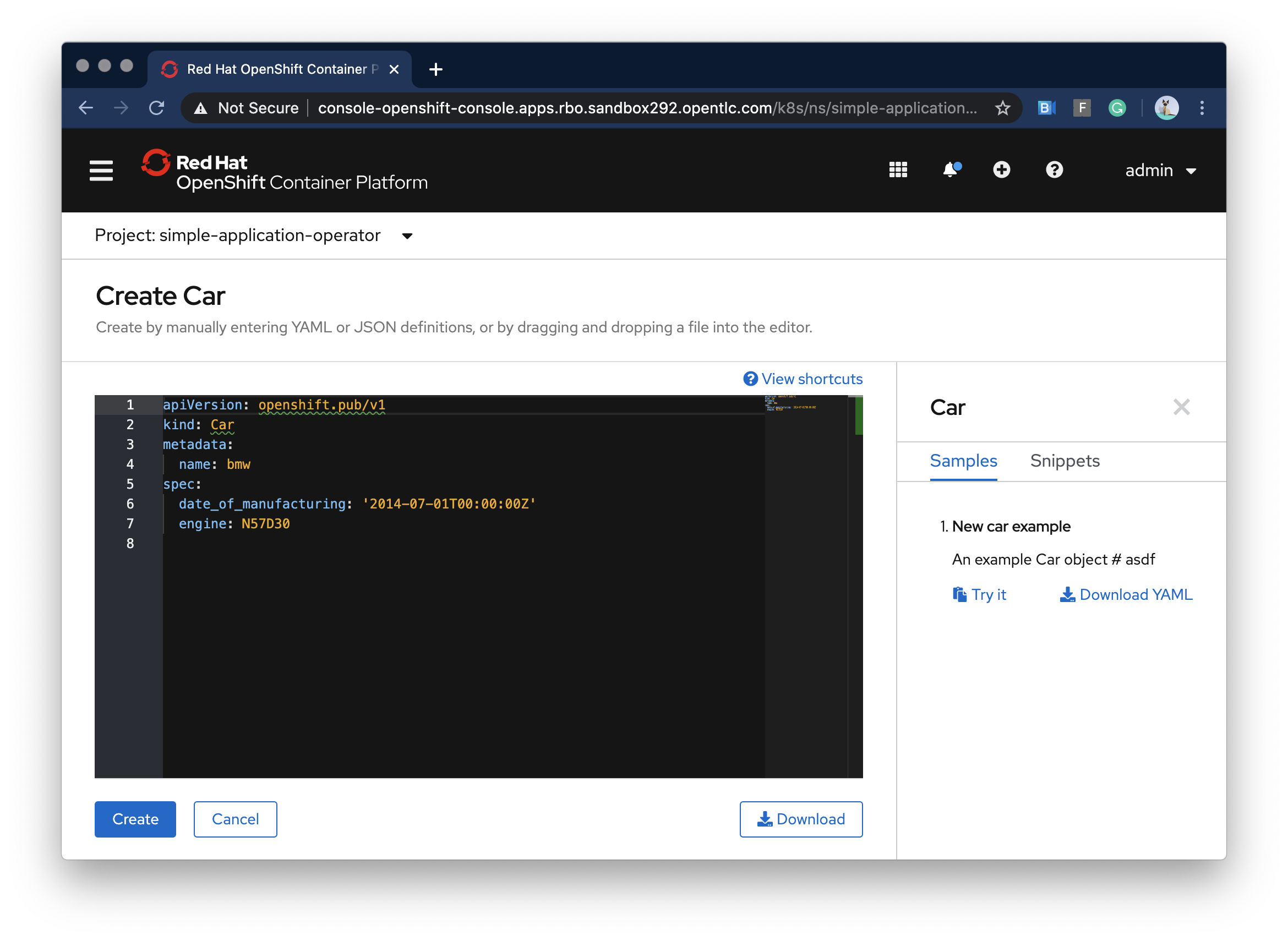Open the application launcher grid icon

click(x=898, y=169)
